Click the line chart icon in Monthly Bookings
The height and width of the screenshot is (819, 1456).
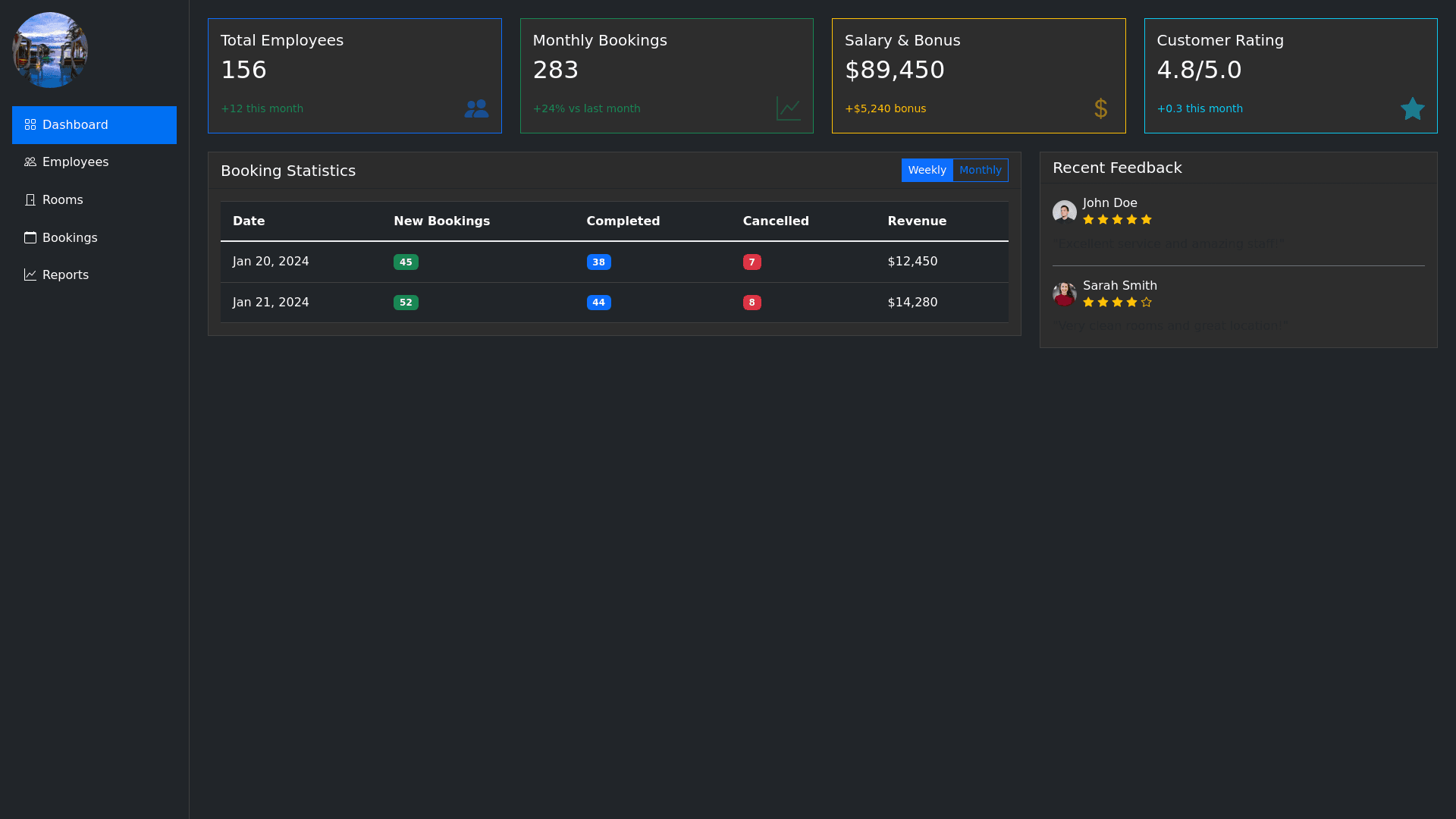tap(789, 108)
